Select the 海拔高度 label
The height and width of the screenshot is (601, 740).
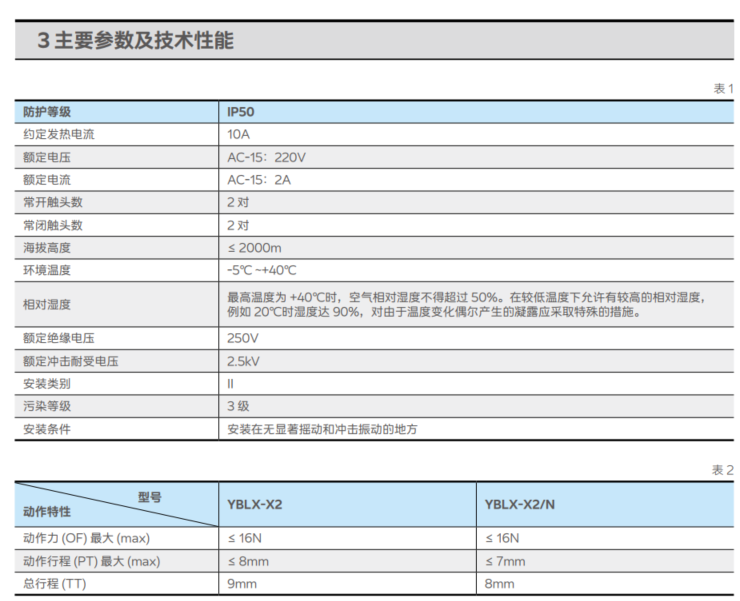tap(47, 248)
